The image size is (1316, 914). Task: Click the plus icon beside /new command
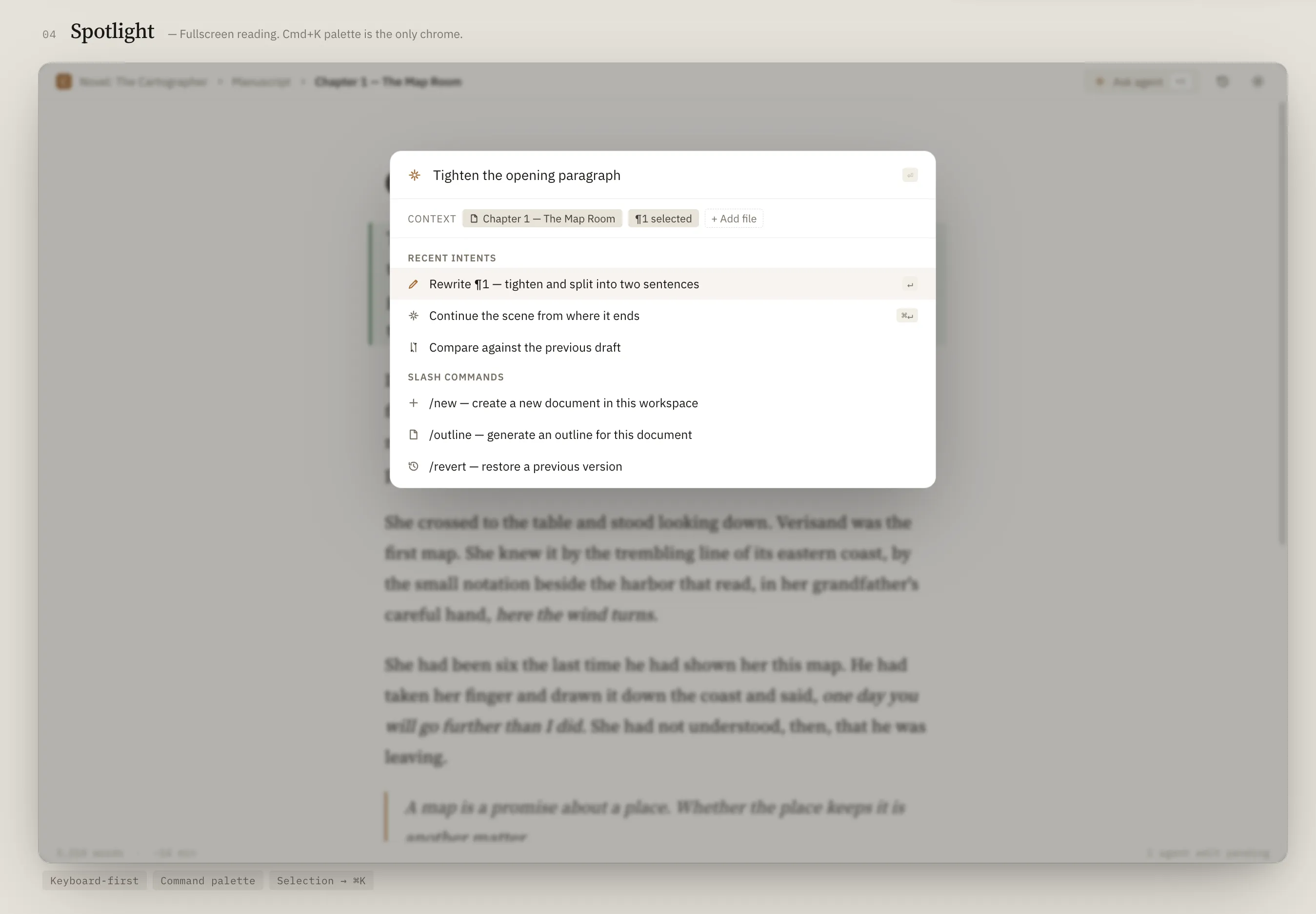pos(414,403)
